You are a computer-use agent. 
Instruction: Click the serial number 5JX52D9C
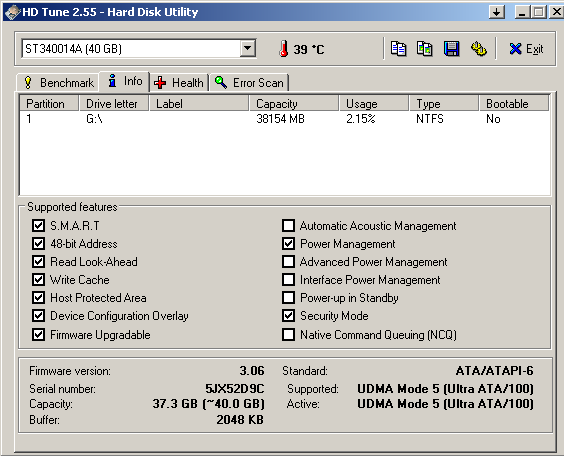pos(235,388)
